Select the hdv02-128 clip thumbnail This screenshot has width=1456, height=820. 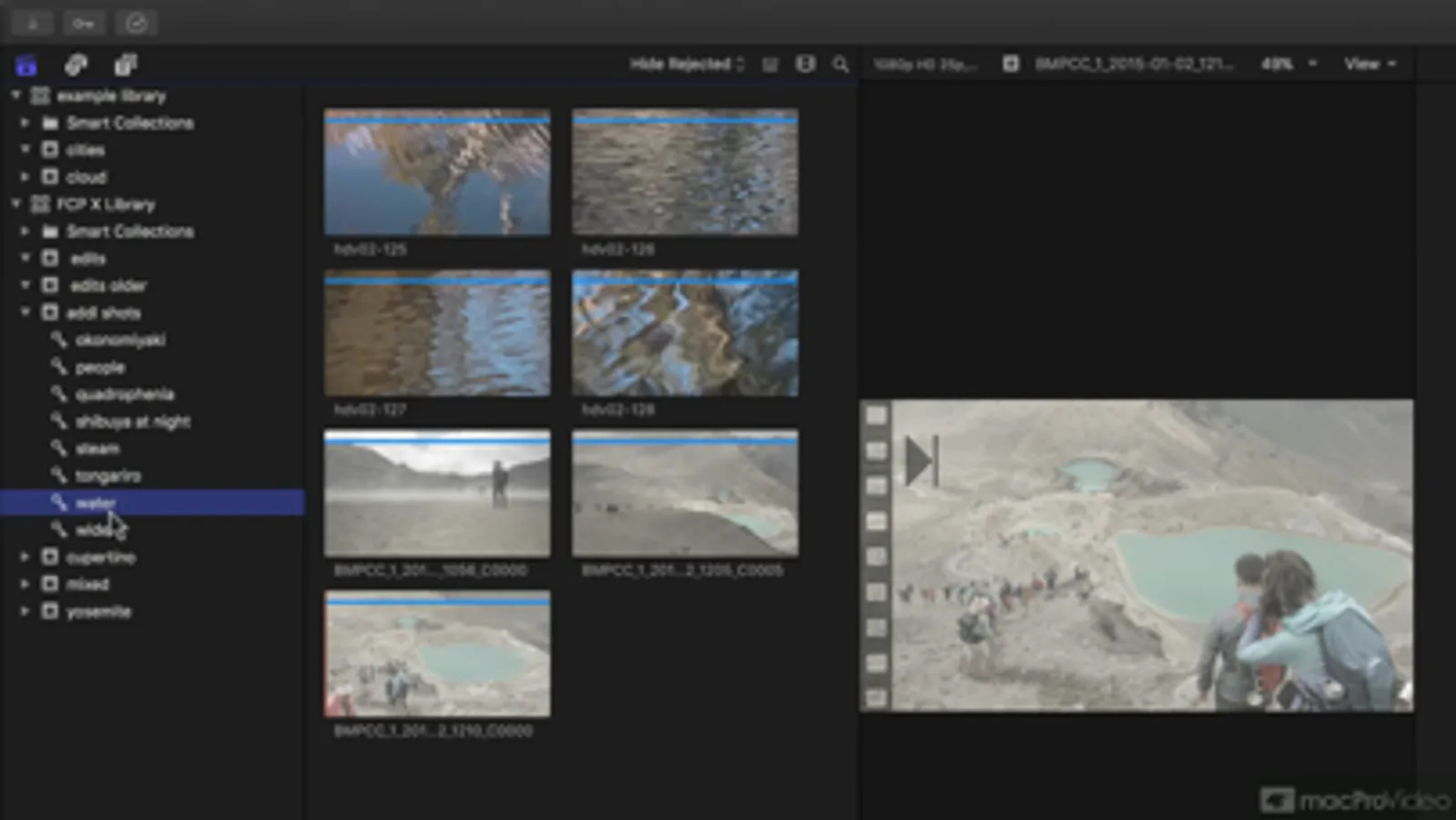click(x=685, y=333)
